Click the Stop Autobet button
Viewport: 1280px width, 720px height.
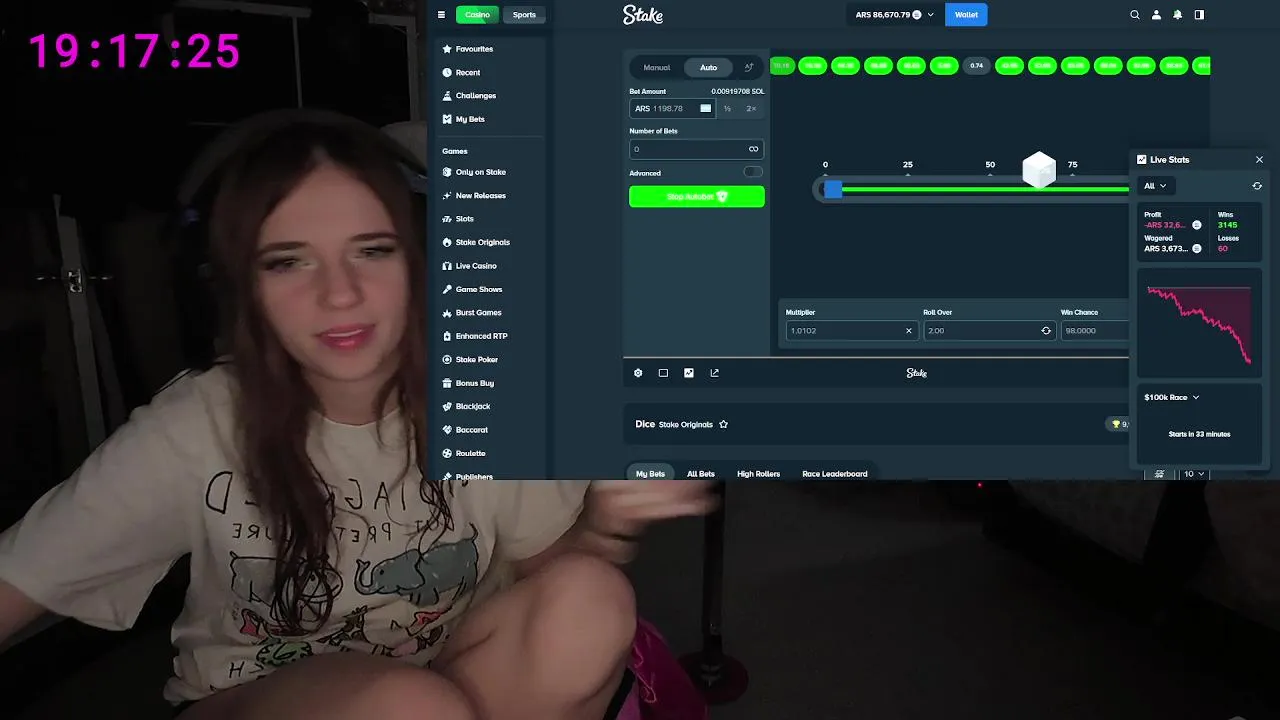tap(697, 197)
